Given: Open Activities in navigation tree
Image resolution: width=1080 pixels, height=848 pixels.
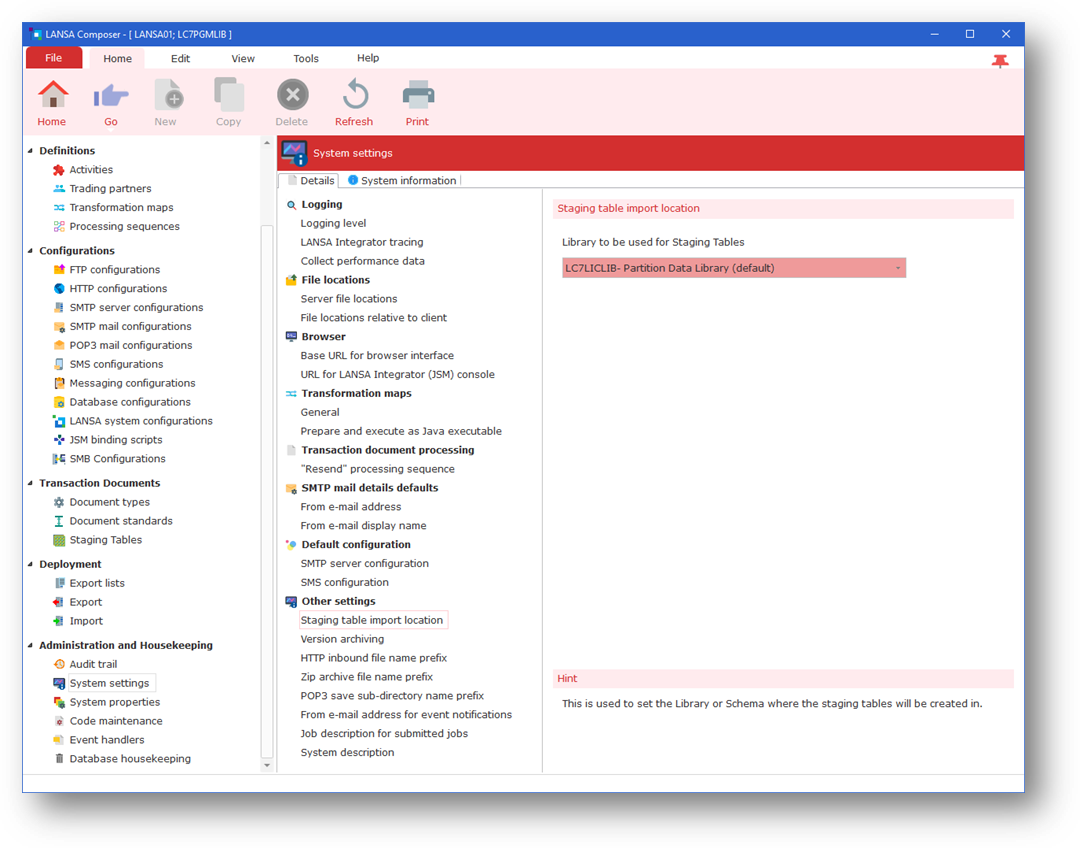Looking at the screenshot, I should click(x=90, y=169).
